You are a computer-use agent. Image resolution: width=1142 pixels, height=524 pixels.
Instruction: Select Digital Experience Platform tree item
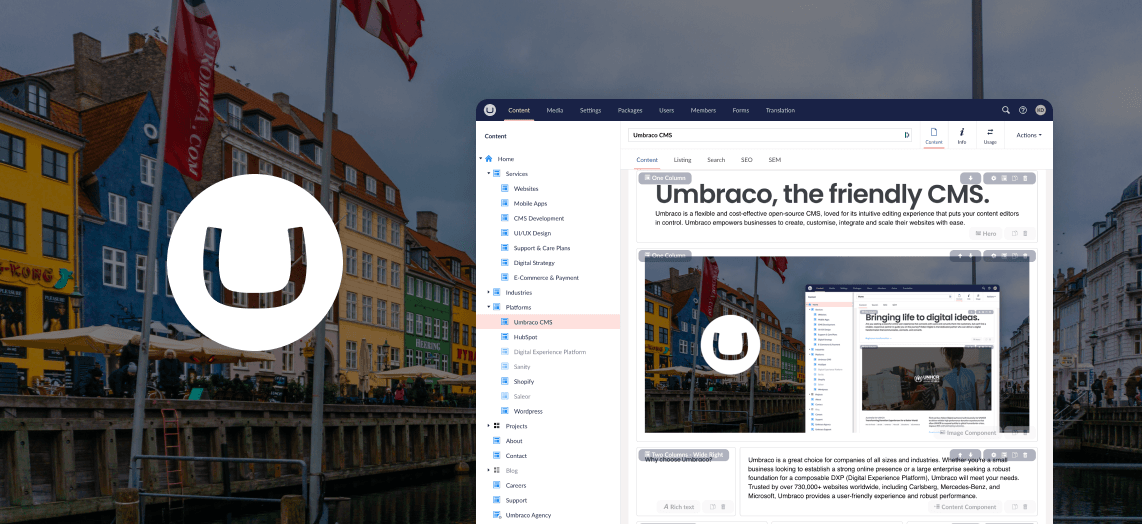tap(550, 352)
